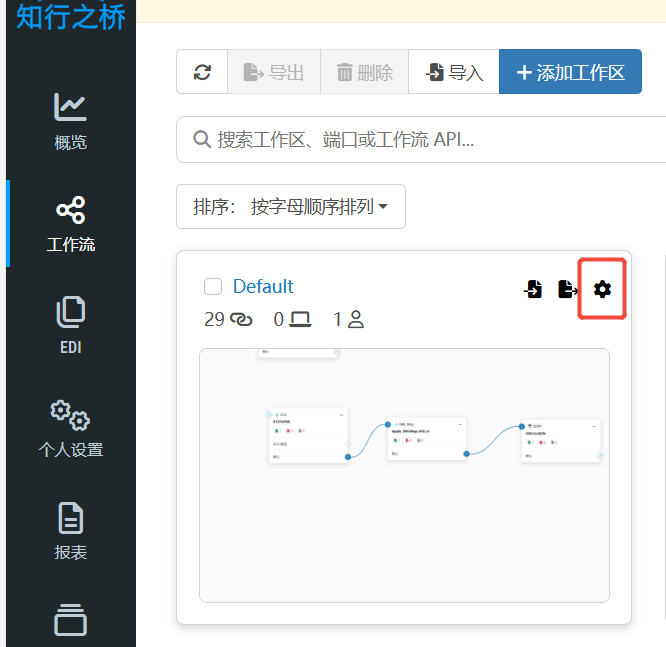Image resolution: width=666 pixels, height=647 pixels.
Task: Open the Default workflow preview thumbnail
Action: [404, 475]
